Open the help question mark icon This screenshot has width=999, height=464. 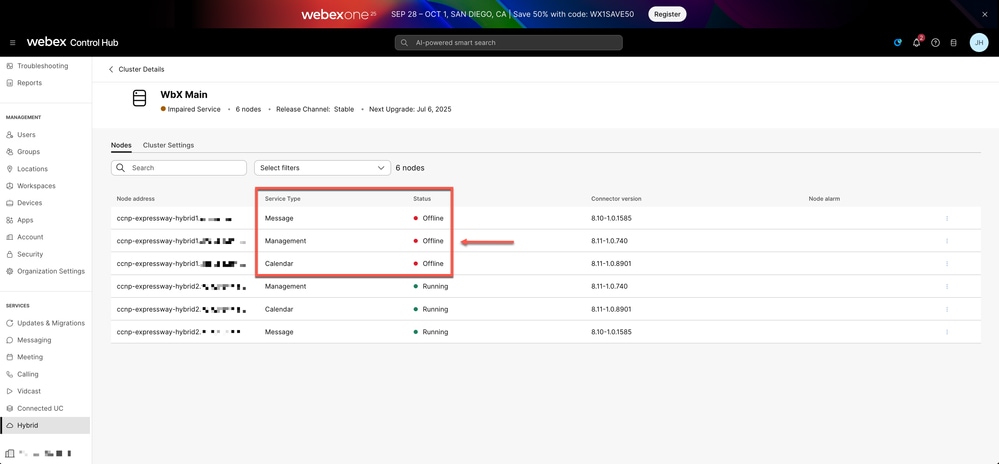coord(935,43)
